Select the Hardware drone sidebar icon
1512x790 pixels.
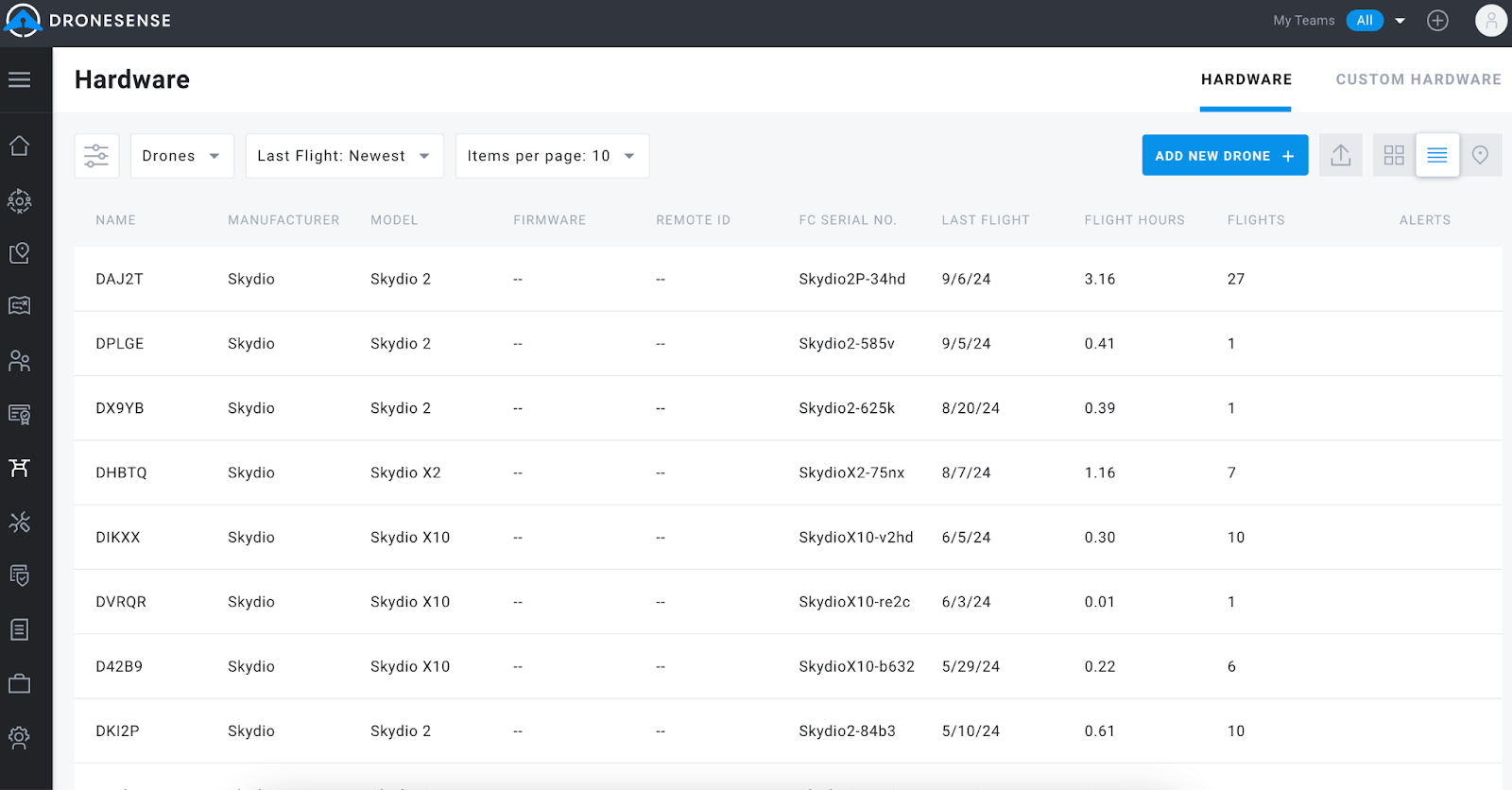point(19,468)
